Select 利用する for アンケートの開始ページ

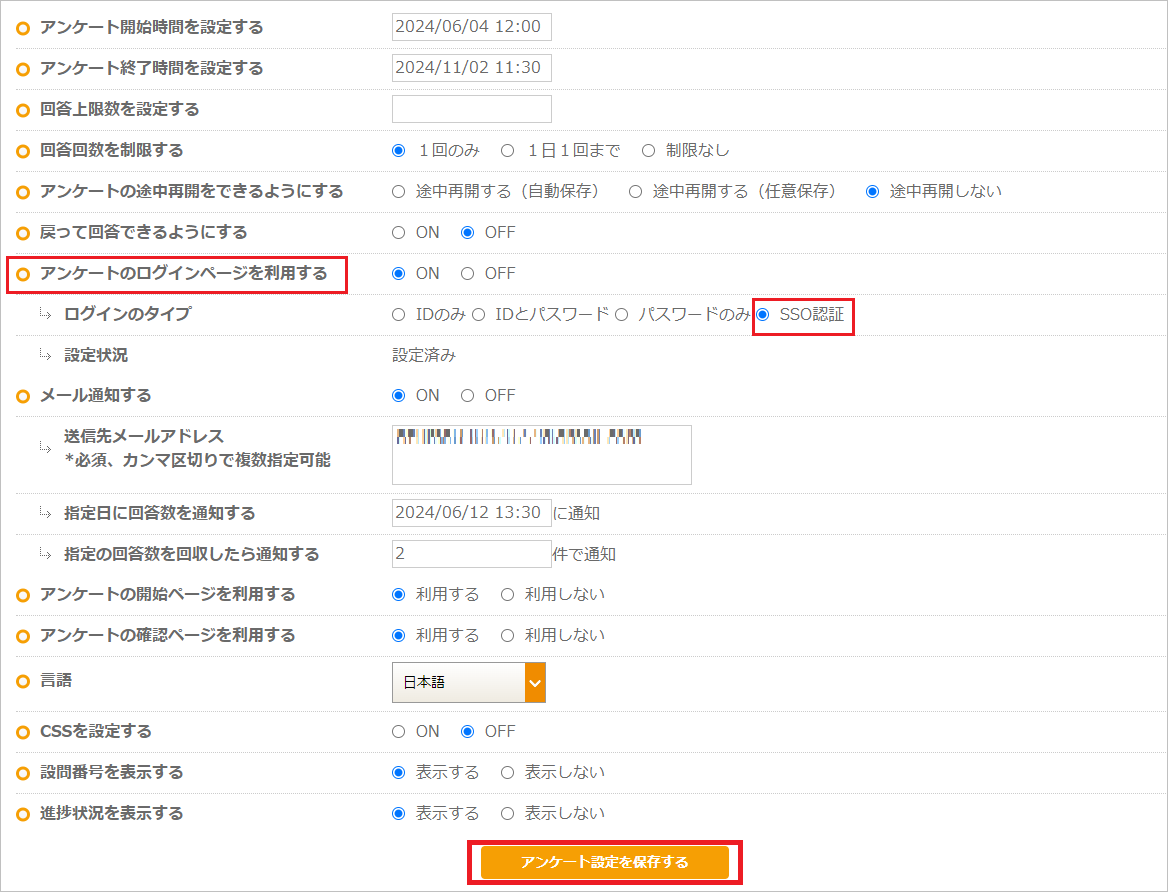coord(399,595)
